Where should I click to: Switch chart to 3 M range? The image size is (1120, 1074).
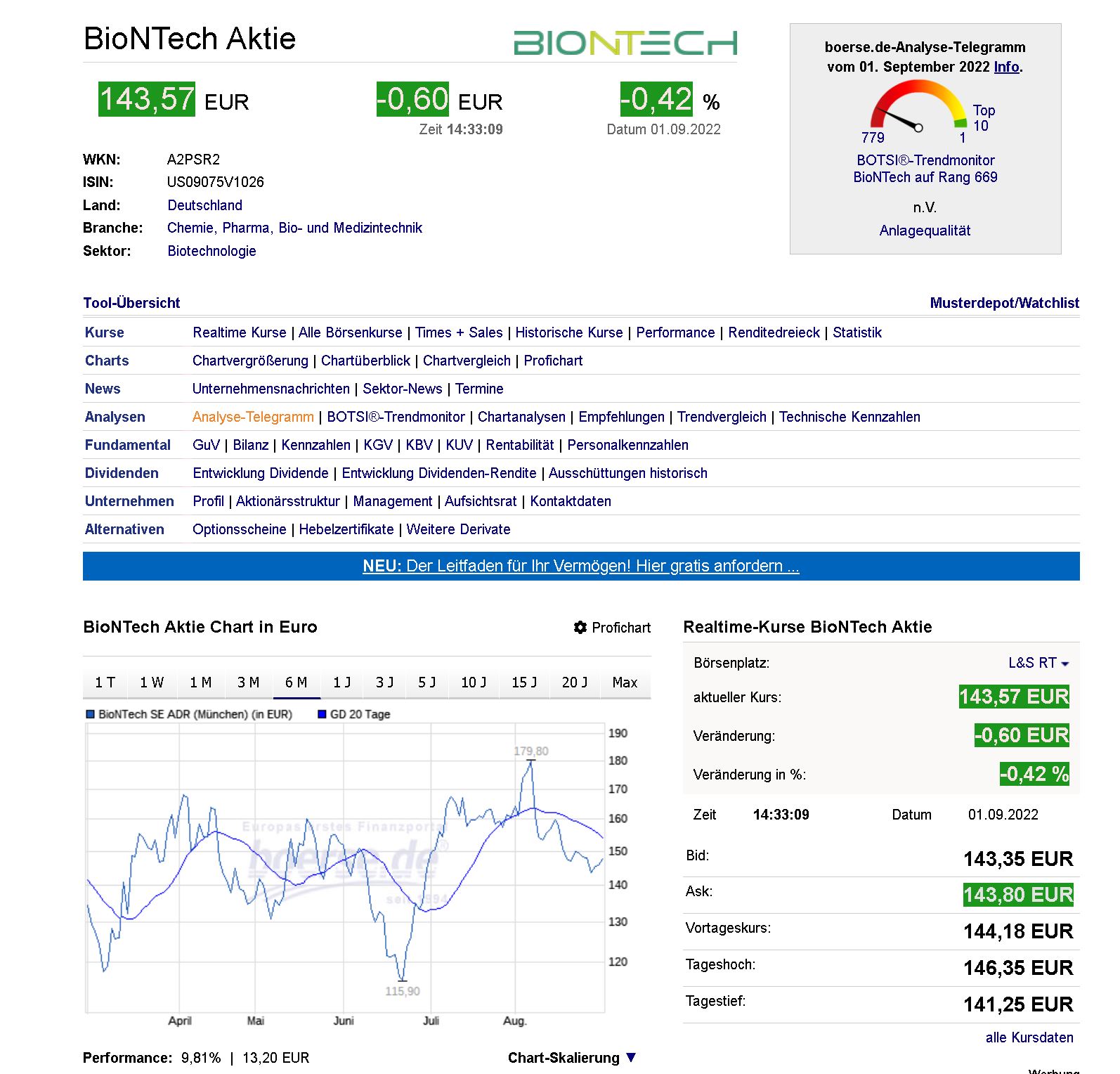(x=249, y=682)
